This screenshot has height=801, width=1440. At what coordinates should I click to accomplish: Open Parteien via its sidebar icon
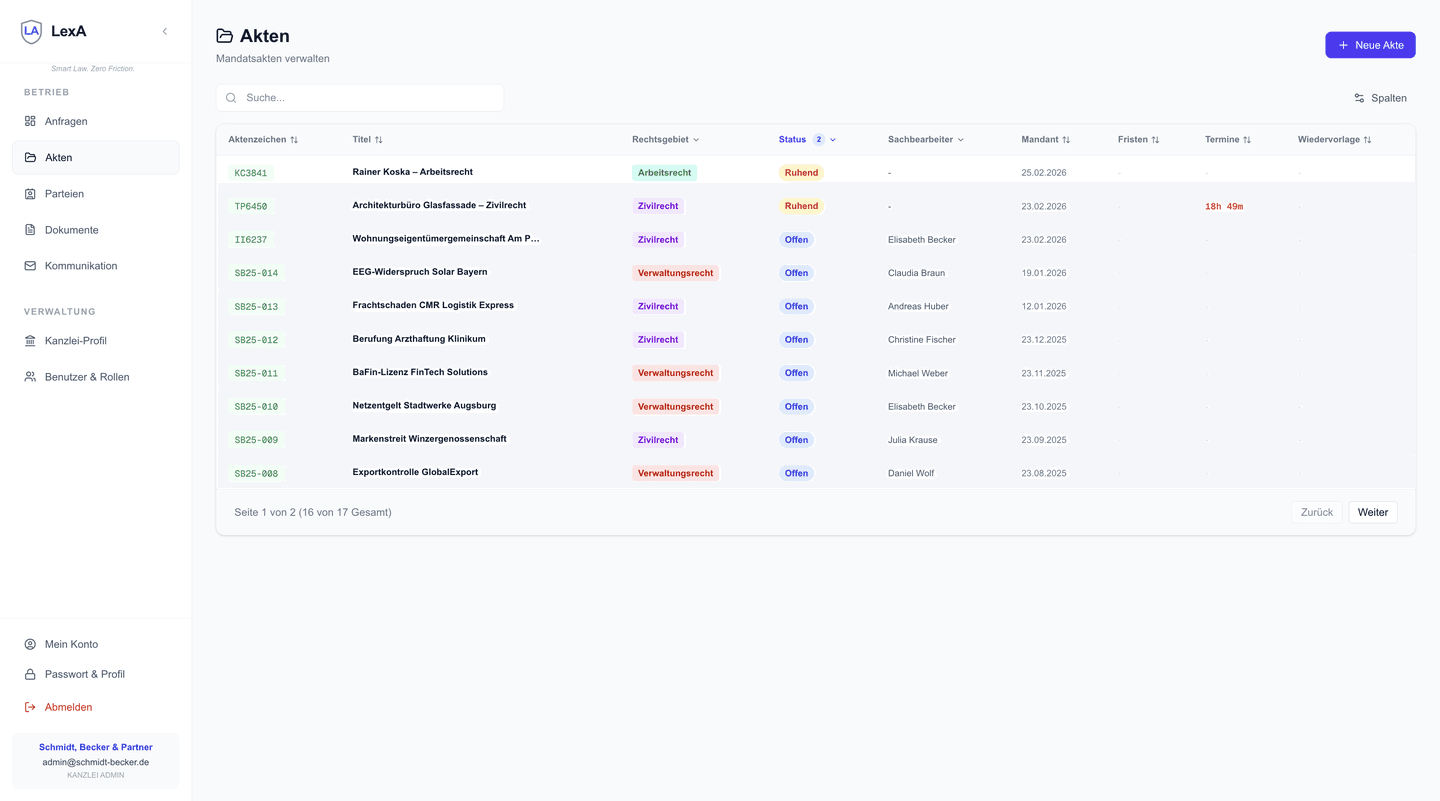click(31, 193)
